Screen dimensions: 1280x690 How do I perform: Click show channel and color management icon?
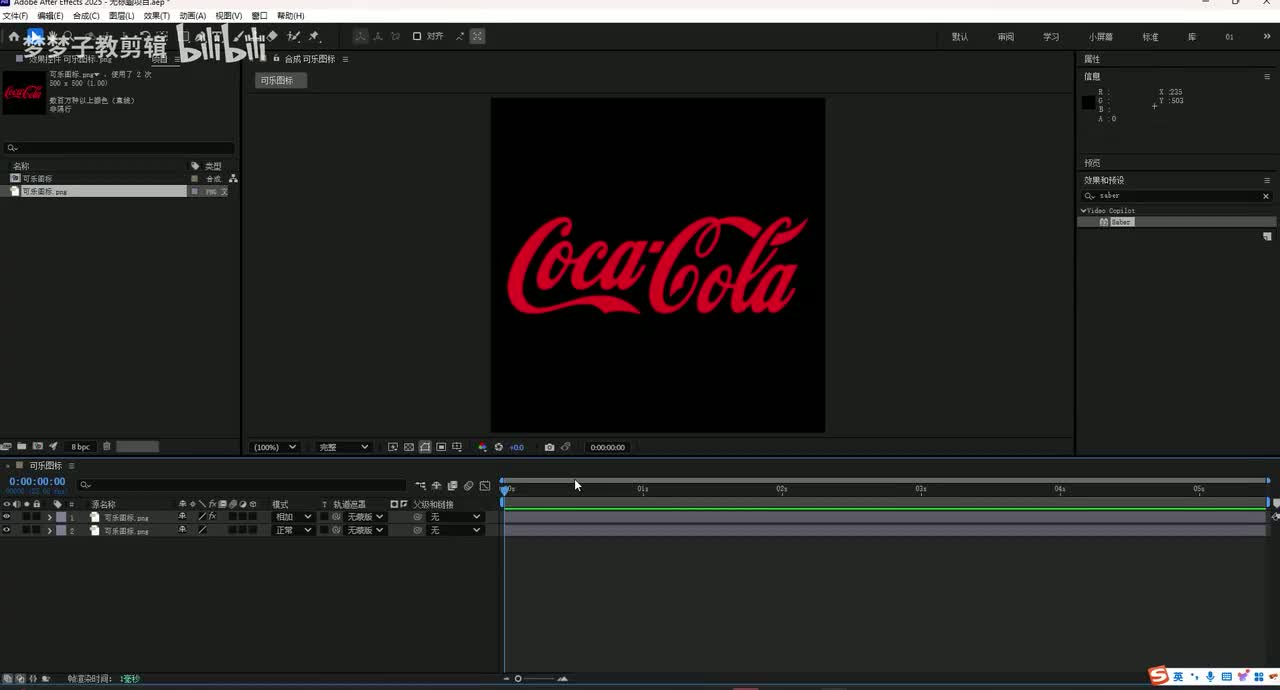482,447
